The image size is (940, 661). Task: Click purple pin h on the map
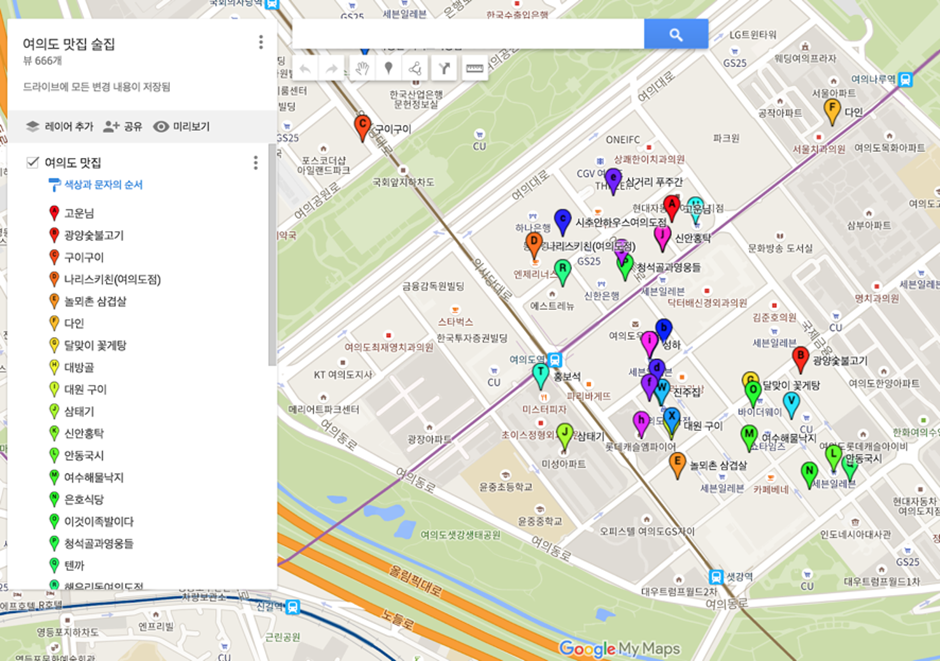click(641, 423)
